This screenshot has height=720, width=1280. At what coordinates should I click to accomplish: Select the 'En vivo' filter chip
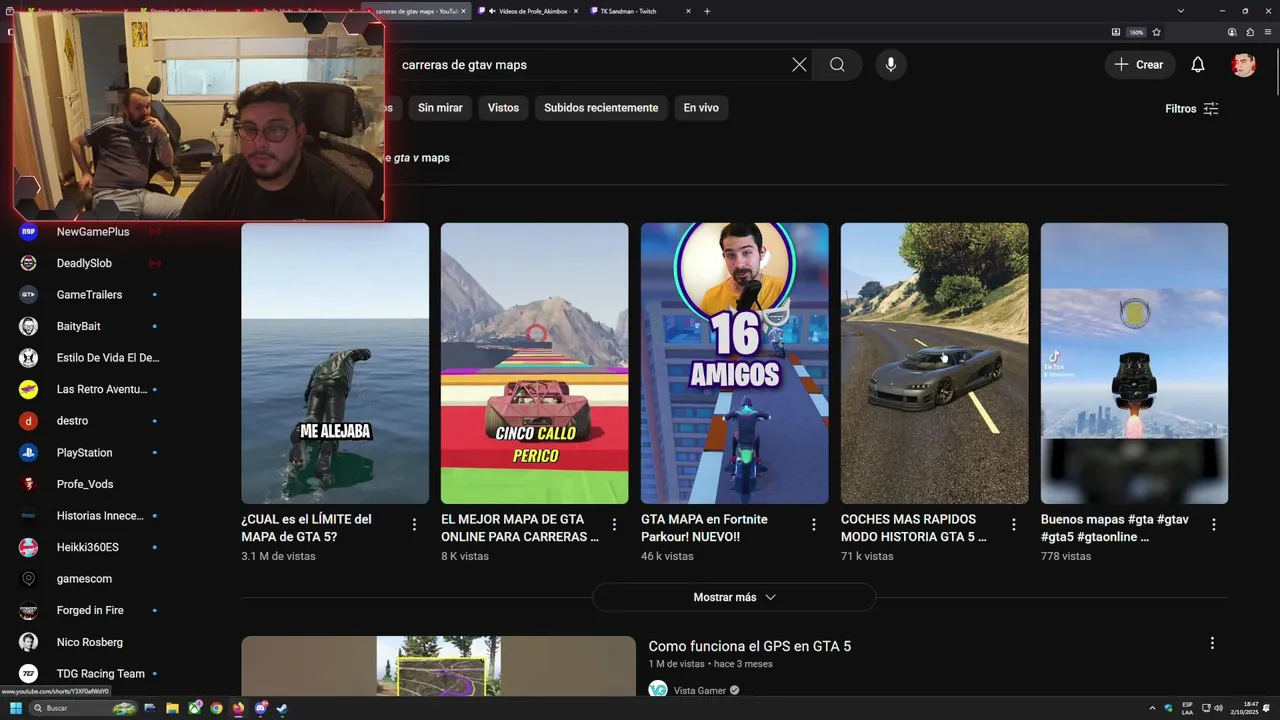pyautogui.click(x=701, y=108)
